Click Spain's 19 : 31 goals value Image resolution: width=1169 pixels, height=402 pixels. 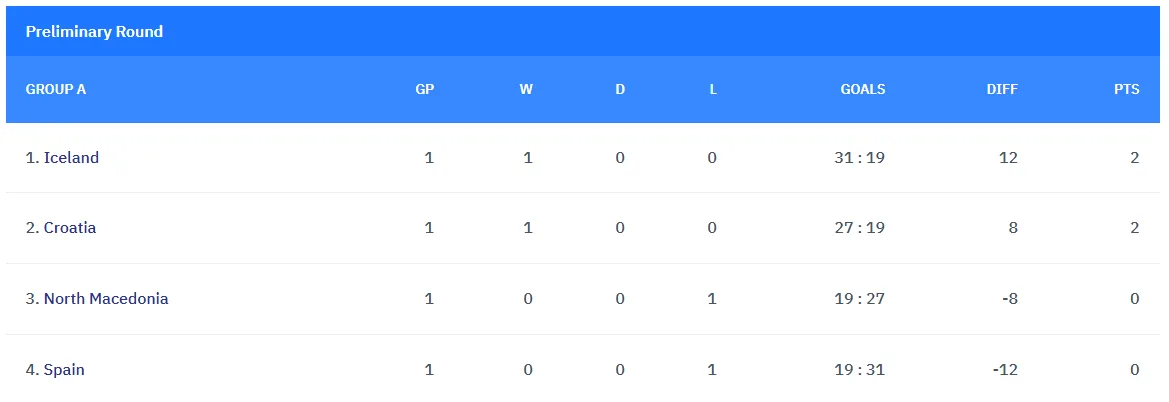pyautogui.click(x=859, y=370)
